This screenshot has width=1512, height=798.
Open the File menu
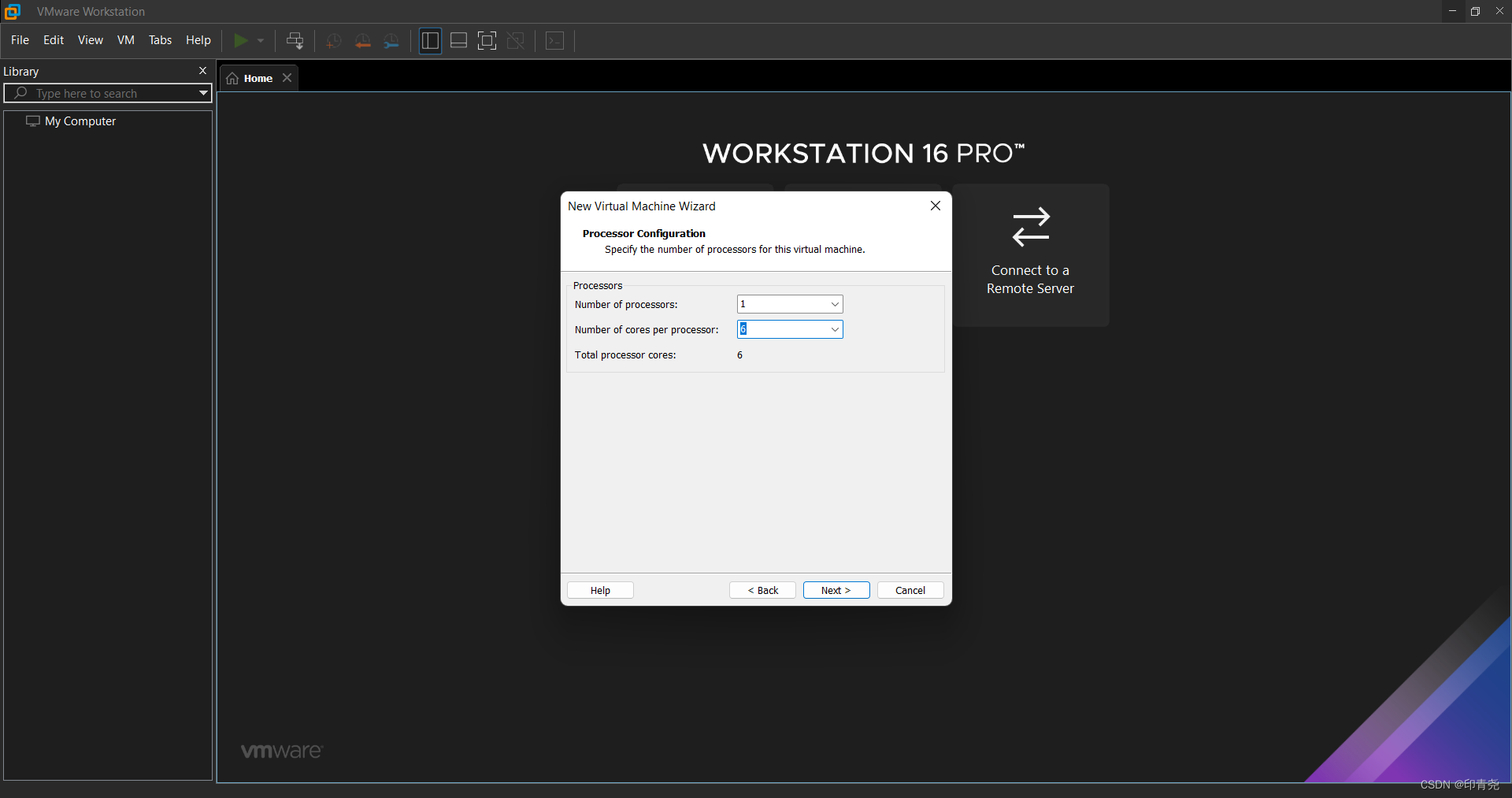pyautogui.click(x=20, y=40)
